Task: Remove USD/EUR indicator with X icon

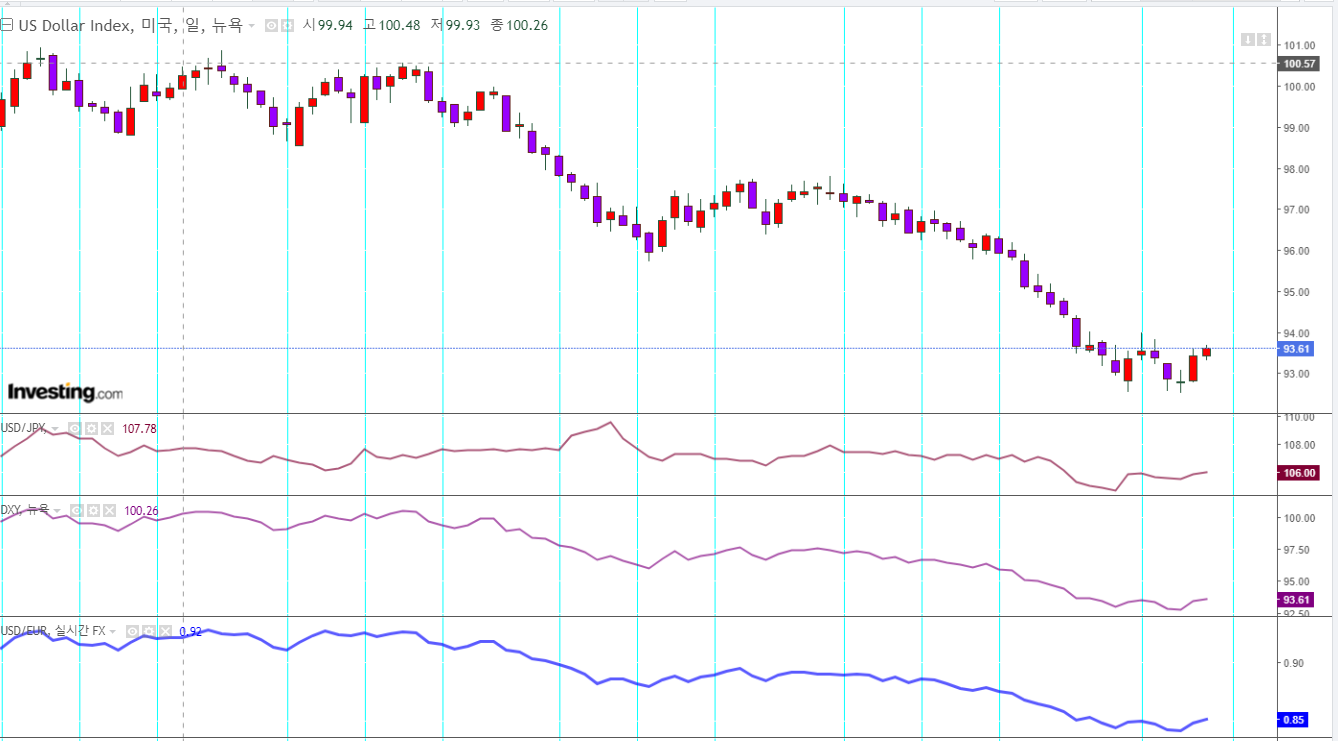Action: click(165, 632)
